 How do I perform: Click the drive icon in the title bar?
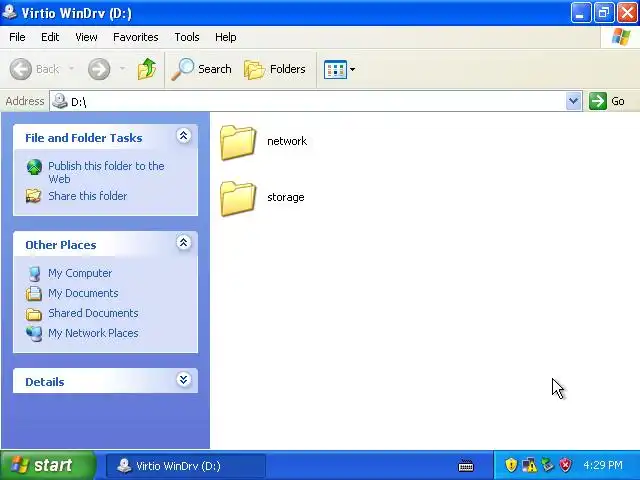pos(9,12)
